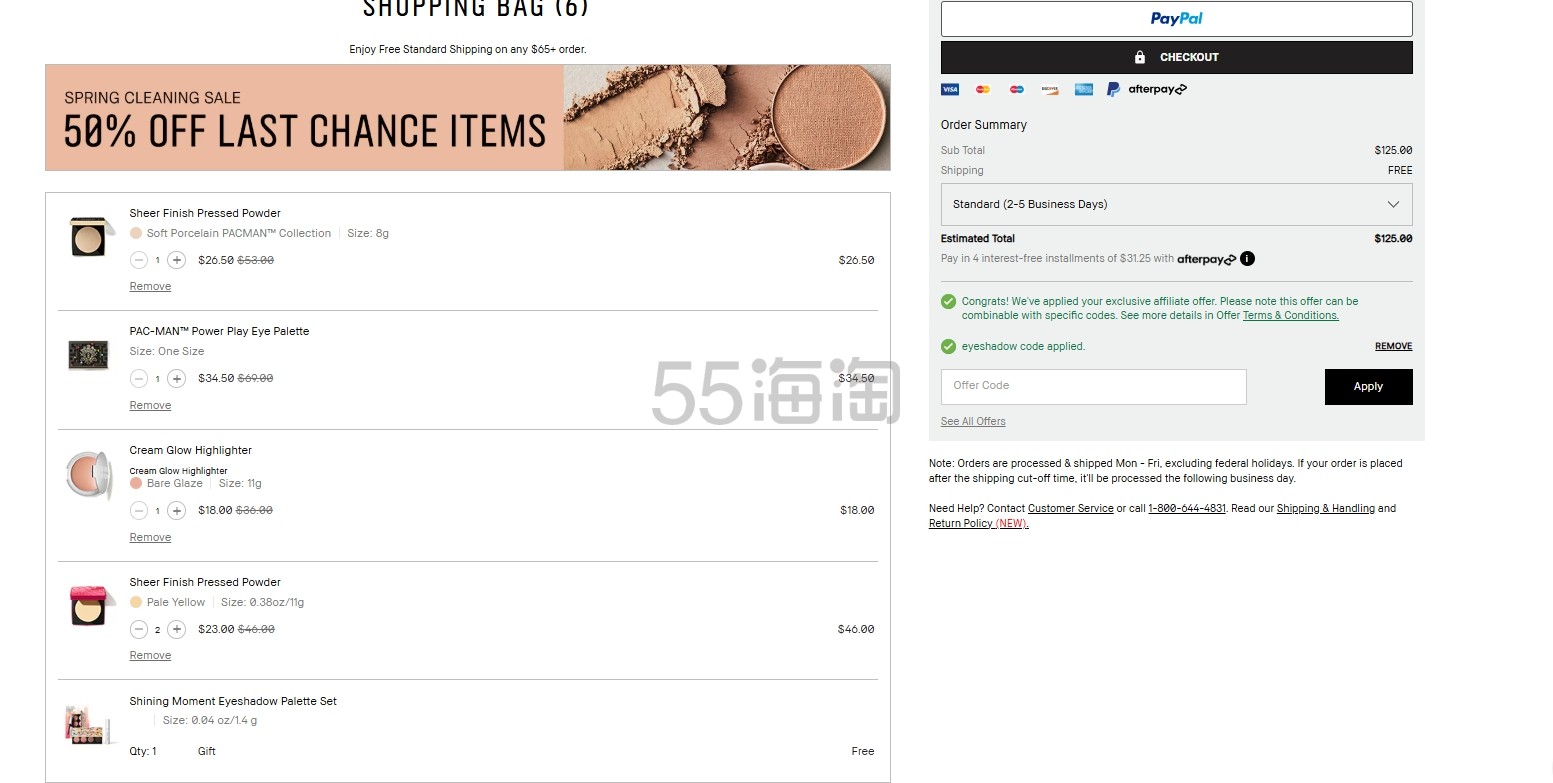Click the Soft Porcelain color swatch
Viewport: 1553px width, 783px height.
pyautogui.click(x=136, y=233)
